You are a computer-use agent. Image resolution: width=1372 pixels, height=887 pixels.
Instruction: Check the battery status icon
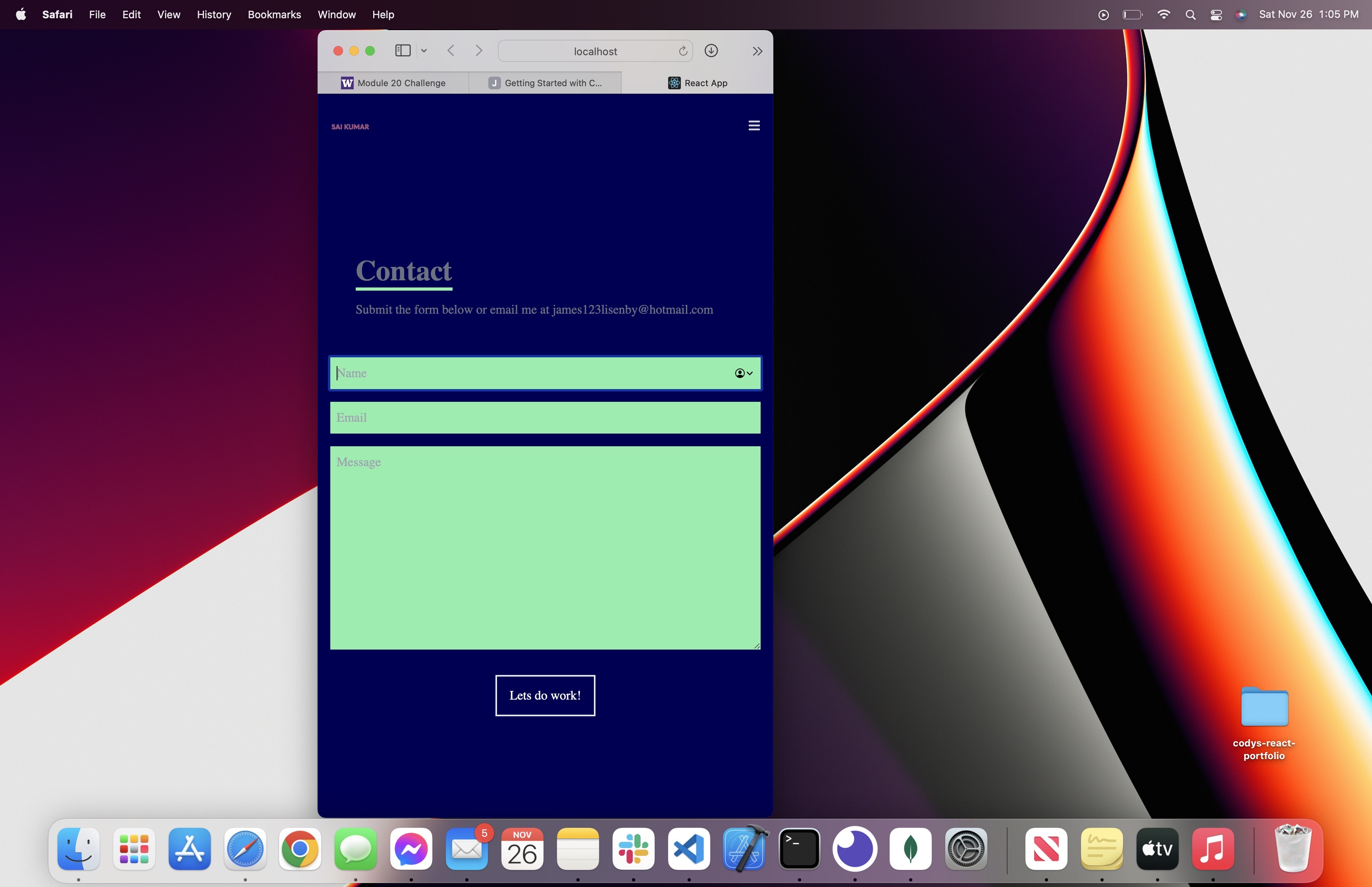pos(1133,15)
